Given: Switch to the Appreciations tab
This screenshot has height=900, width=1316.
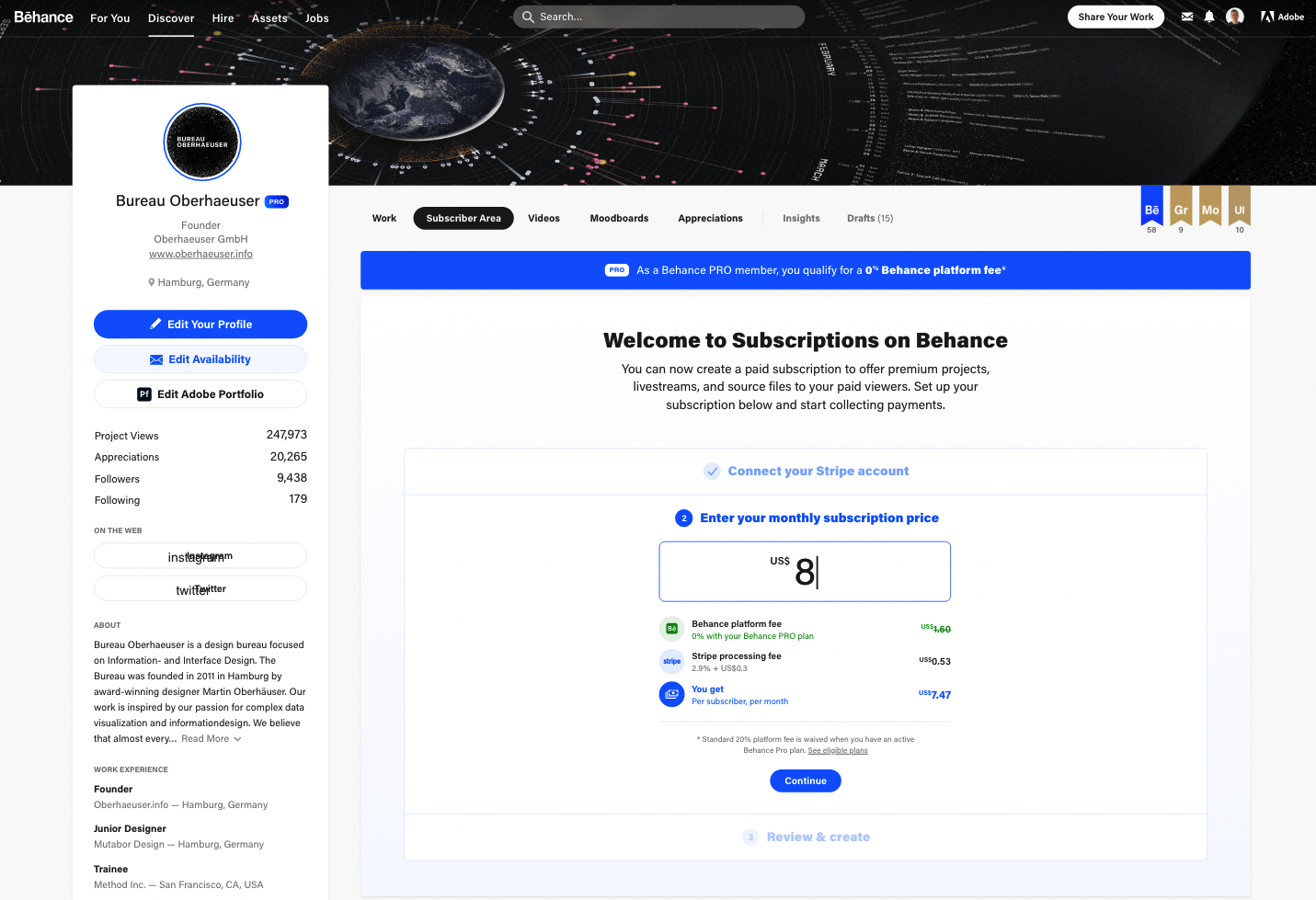Looking at the screenshot, I should (710, 219).
